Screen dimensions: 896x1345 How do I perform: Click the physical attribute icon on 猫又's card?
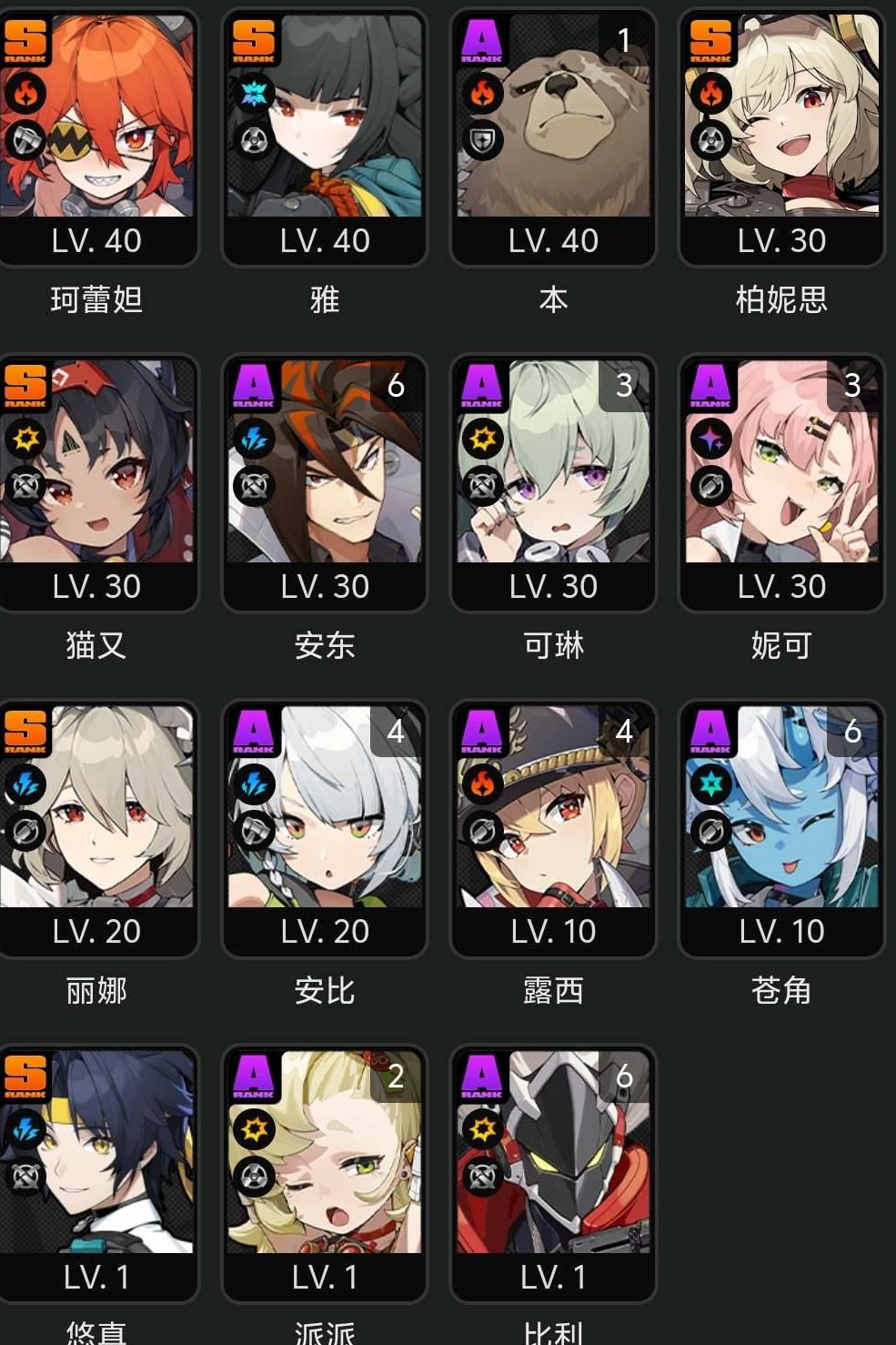tap(25, 438)
